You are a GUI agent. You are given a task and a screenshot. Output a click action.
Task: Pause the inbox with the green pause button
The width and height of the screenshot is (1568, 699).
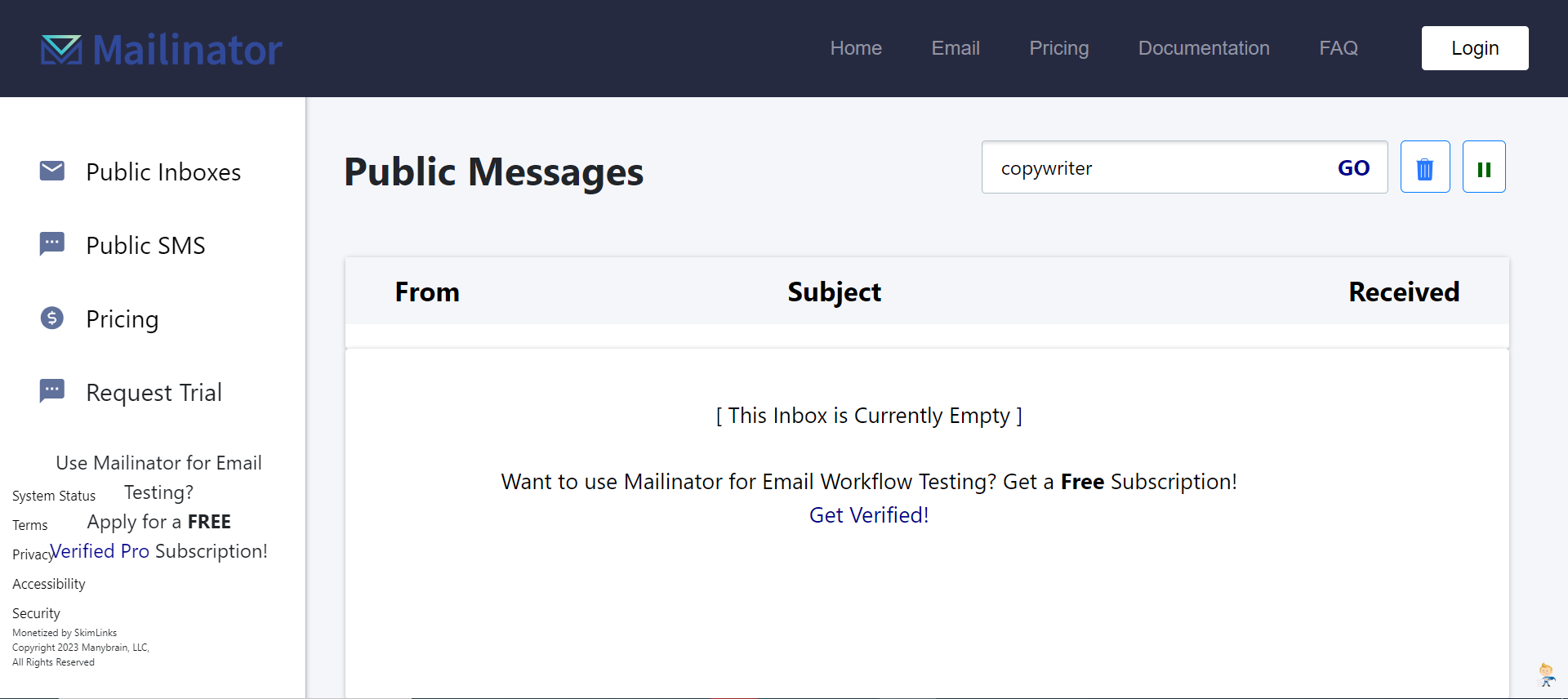(x=1484, y=167)
